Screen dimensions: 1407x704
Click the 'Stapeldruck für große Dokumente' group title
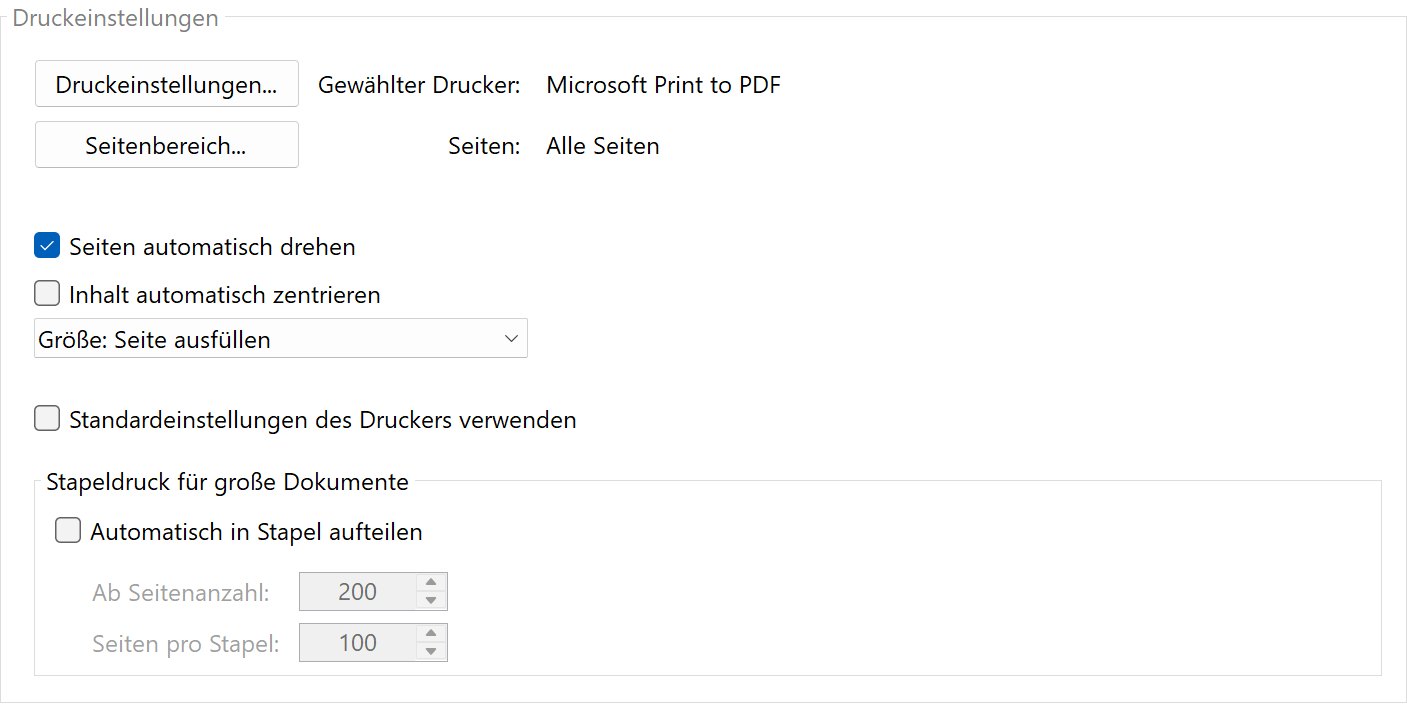pyautogui.click(x=227, y=481)
